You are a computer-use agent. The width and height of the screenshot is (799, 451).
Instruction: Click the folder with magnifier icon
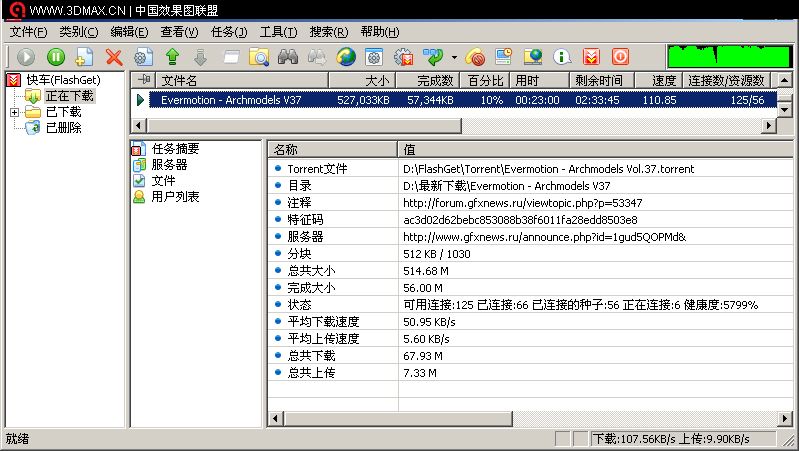[259, 57]
